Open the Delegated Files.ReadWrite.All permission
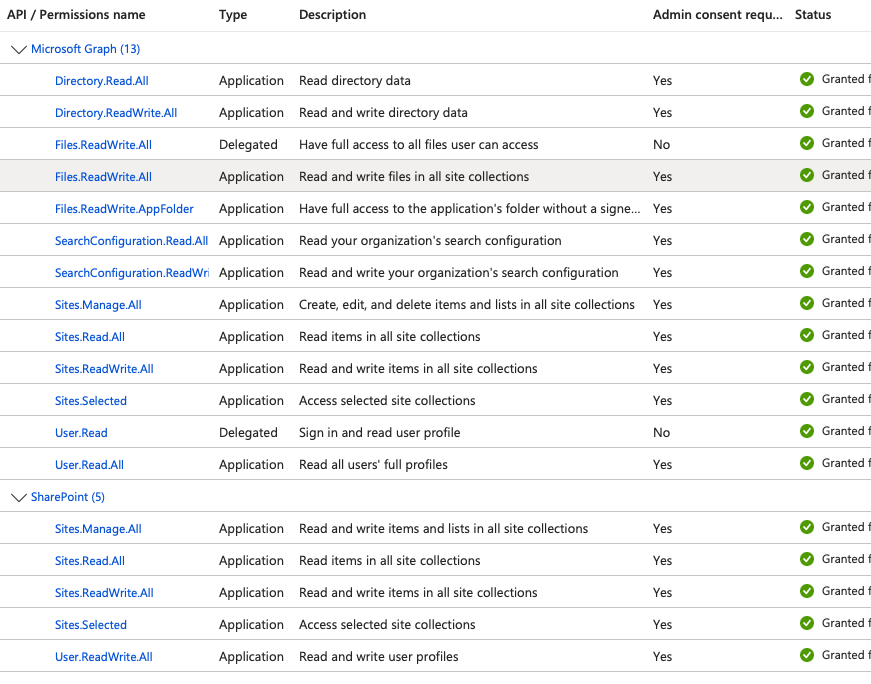The height and width of the screenshot is (684, 871). point(103,145)
